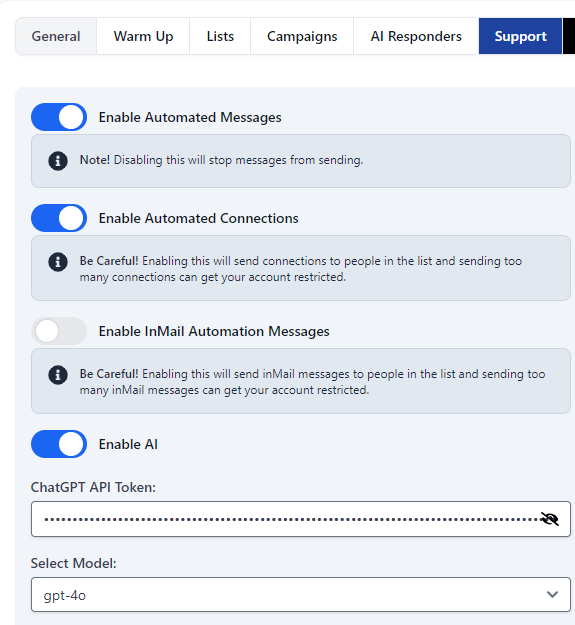The width and height of the screenshot is (575, 625).
Task: Click the Enable InMail Automation Messages label
Action: [x=214, y=331]
